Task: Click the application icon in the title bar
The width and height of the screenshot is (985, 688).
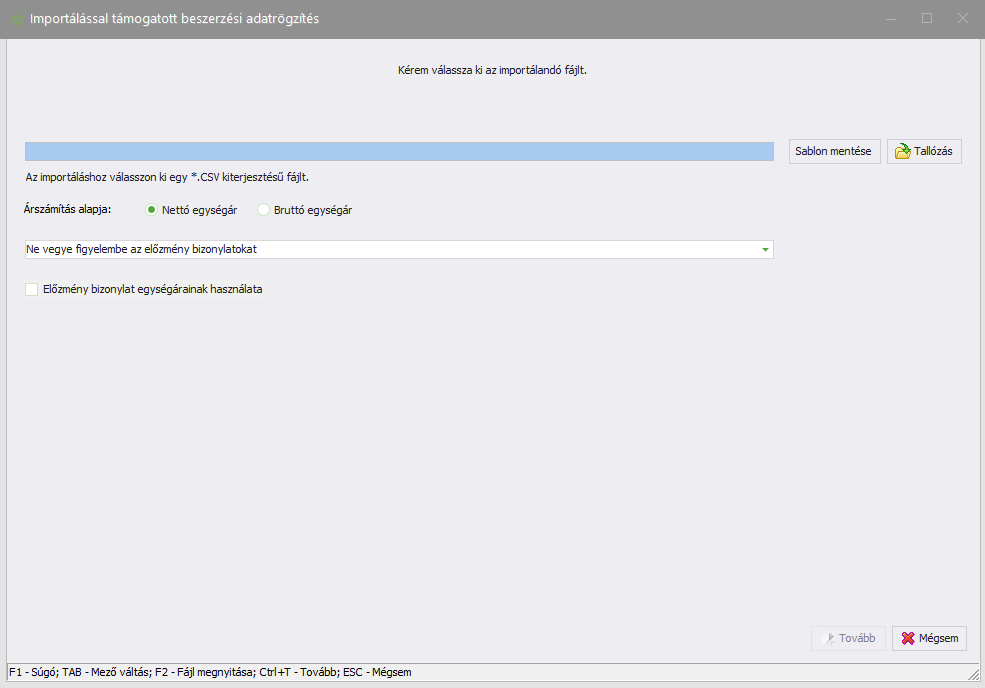Action: coord(17,19)
